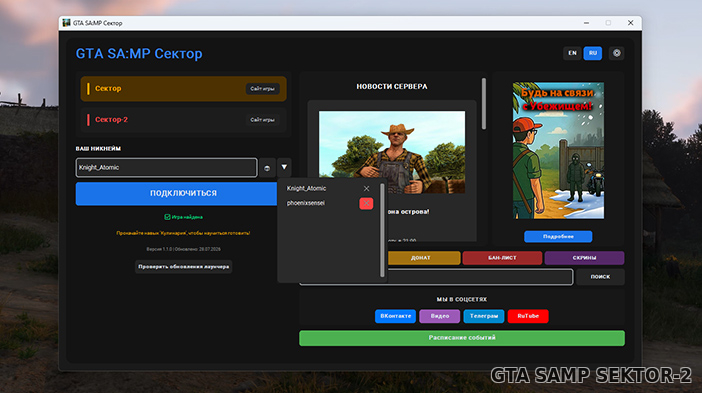
Task: Delete phoenixsensei with red X button
Action: pyautogui.click(x=366, y=203)
